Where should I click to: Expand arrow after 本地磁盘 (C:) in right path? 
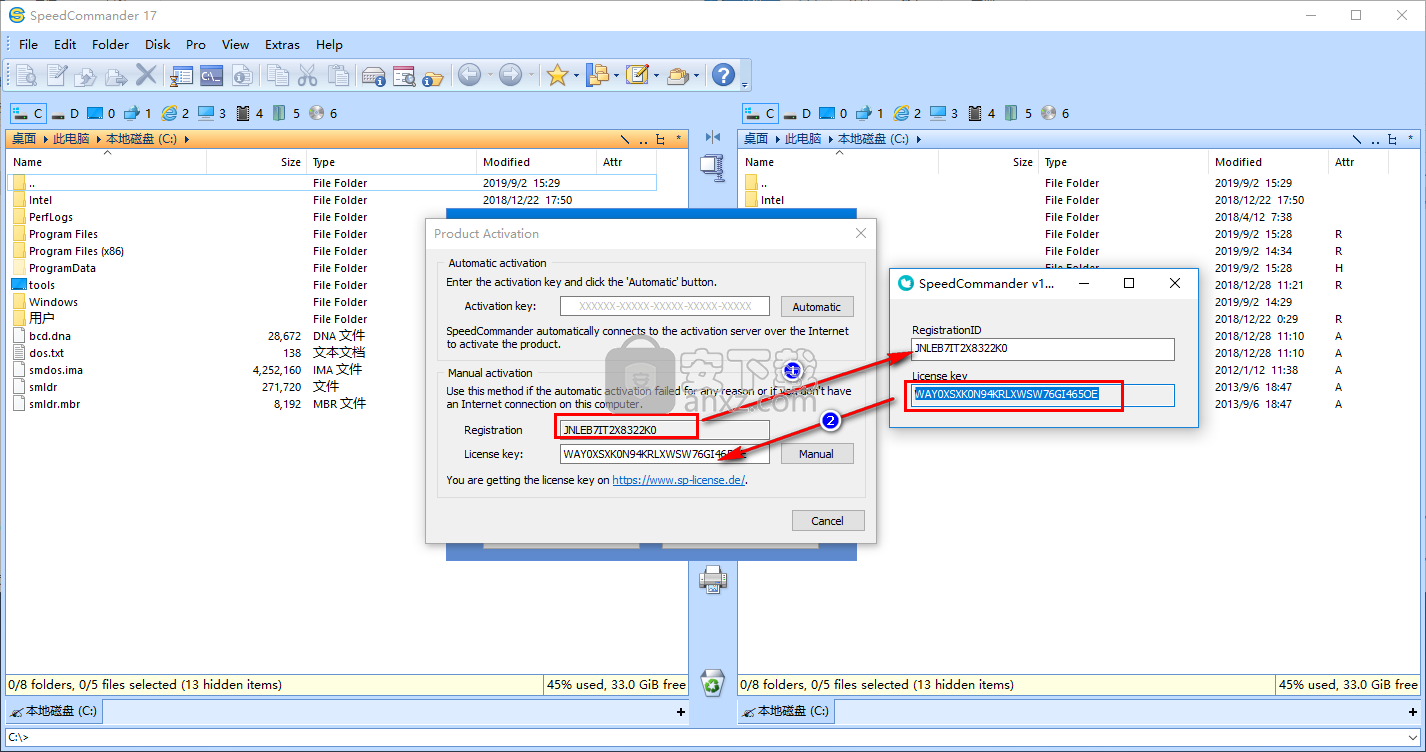[918, 139]
